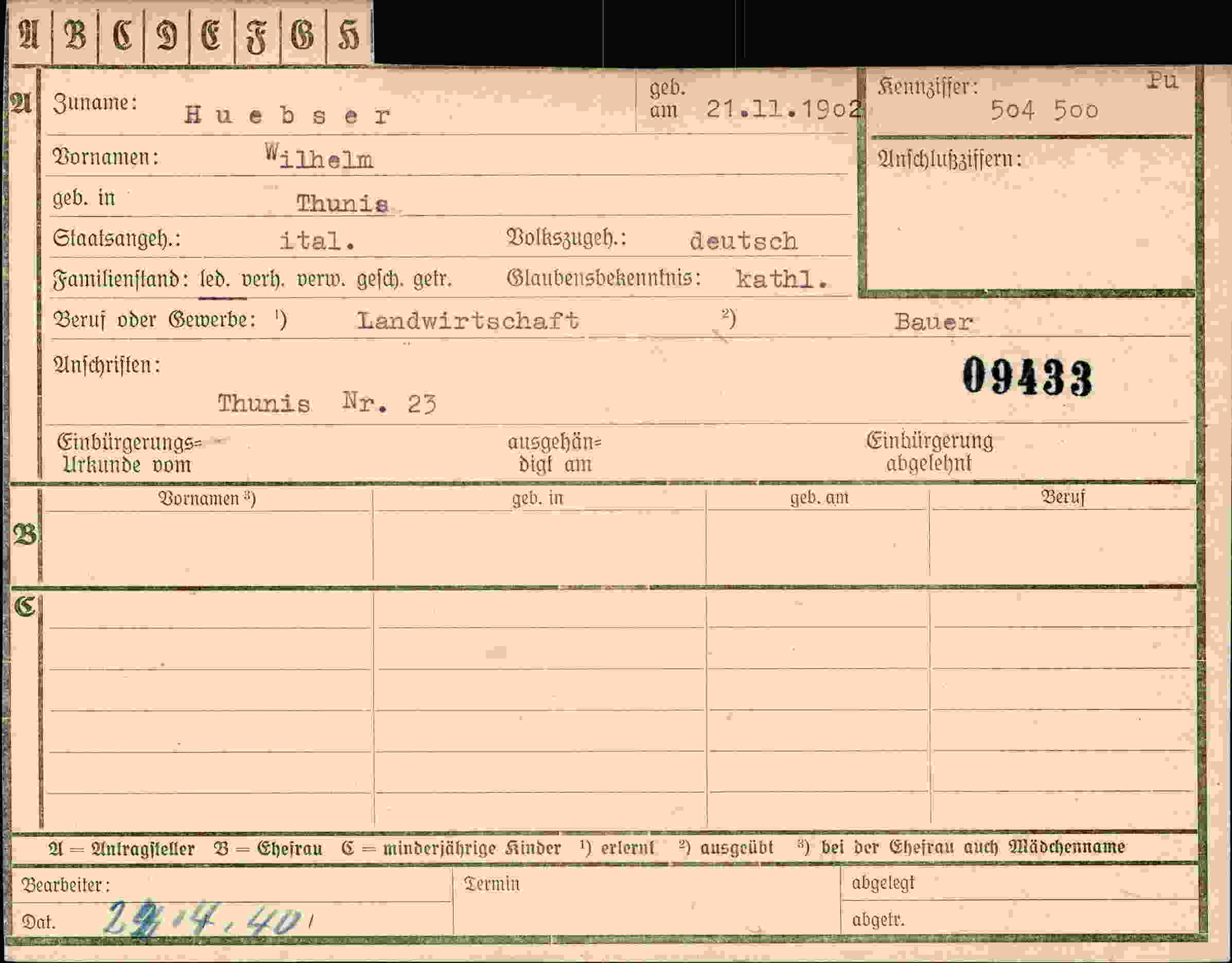Click the 'gesch.' marital status option

[x=379, y=280]
